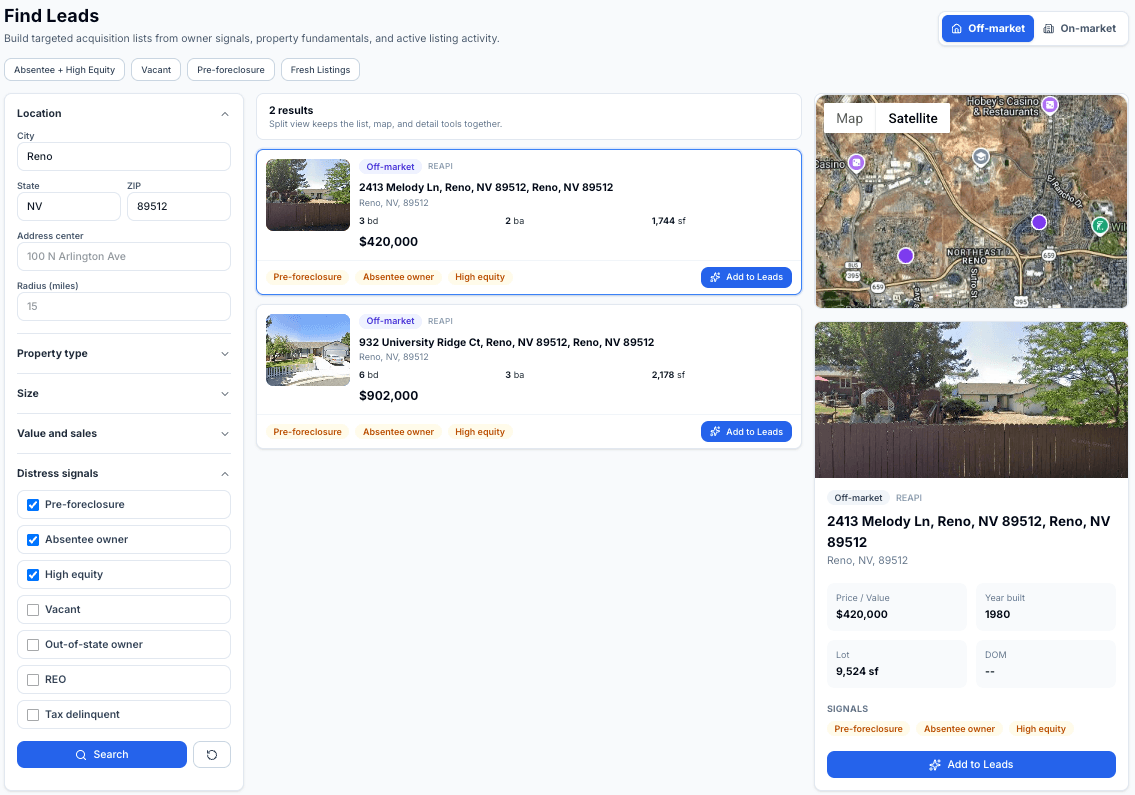Uncheck the High equity checkbox
The image size is (1135, 795).
pos(33,575)
